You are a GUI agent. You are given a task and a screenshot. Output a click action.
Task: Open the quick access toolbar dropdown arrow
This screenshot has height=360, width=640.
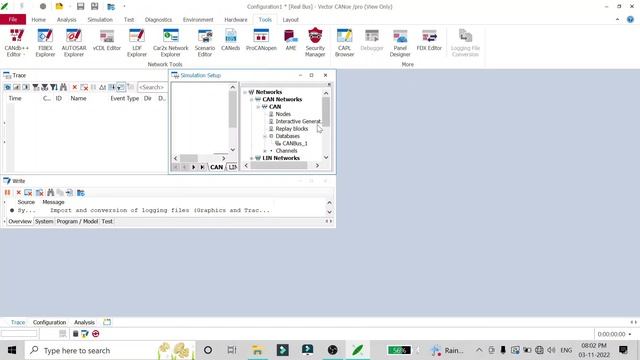tap(124, 7)
